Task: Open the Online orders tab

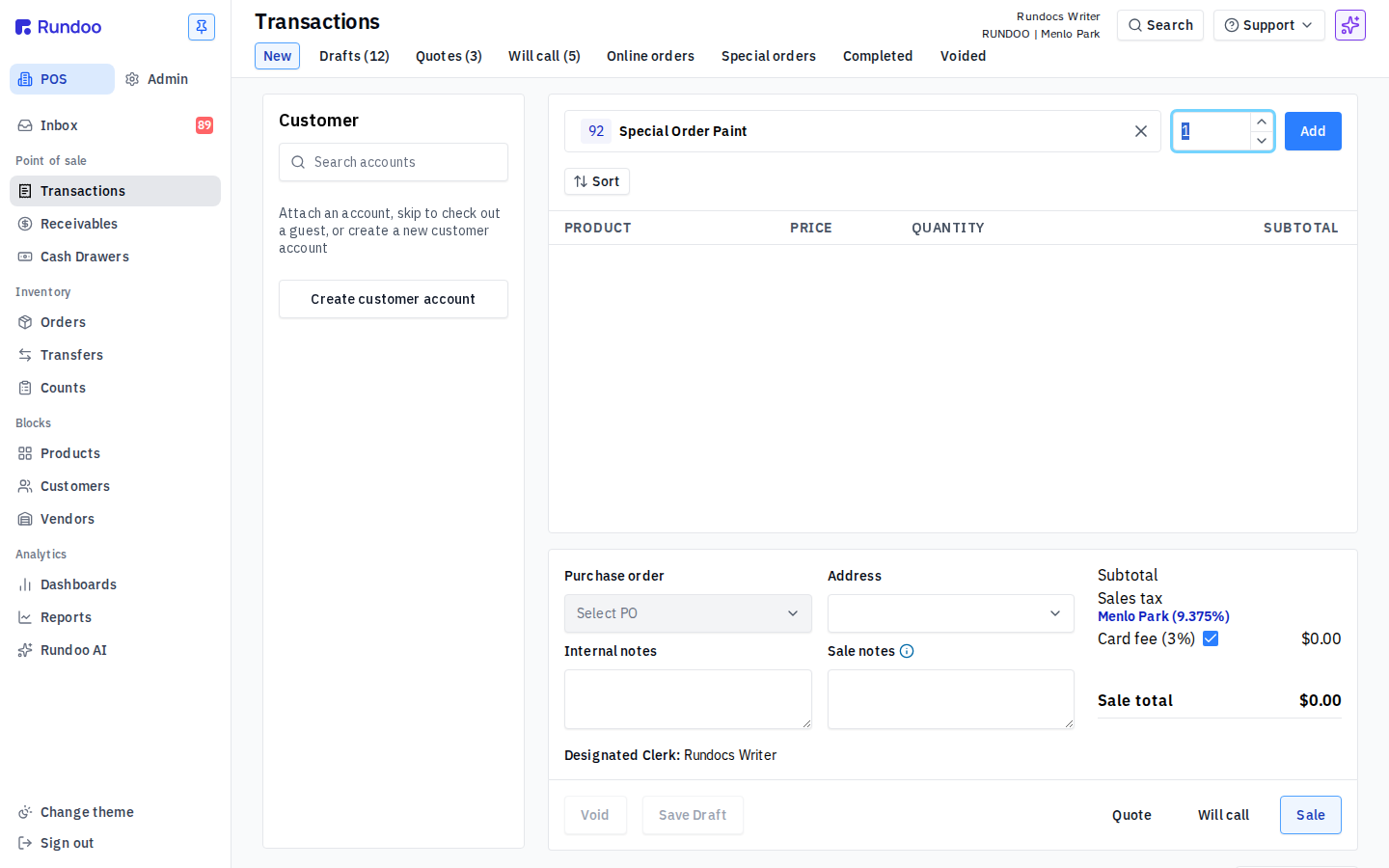Action: pos(650,56)
